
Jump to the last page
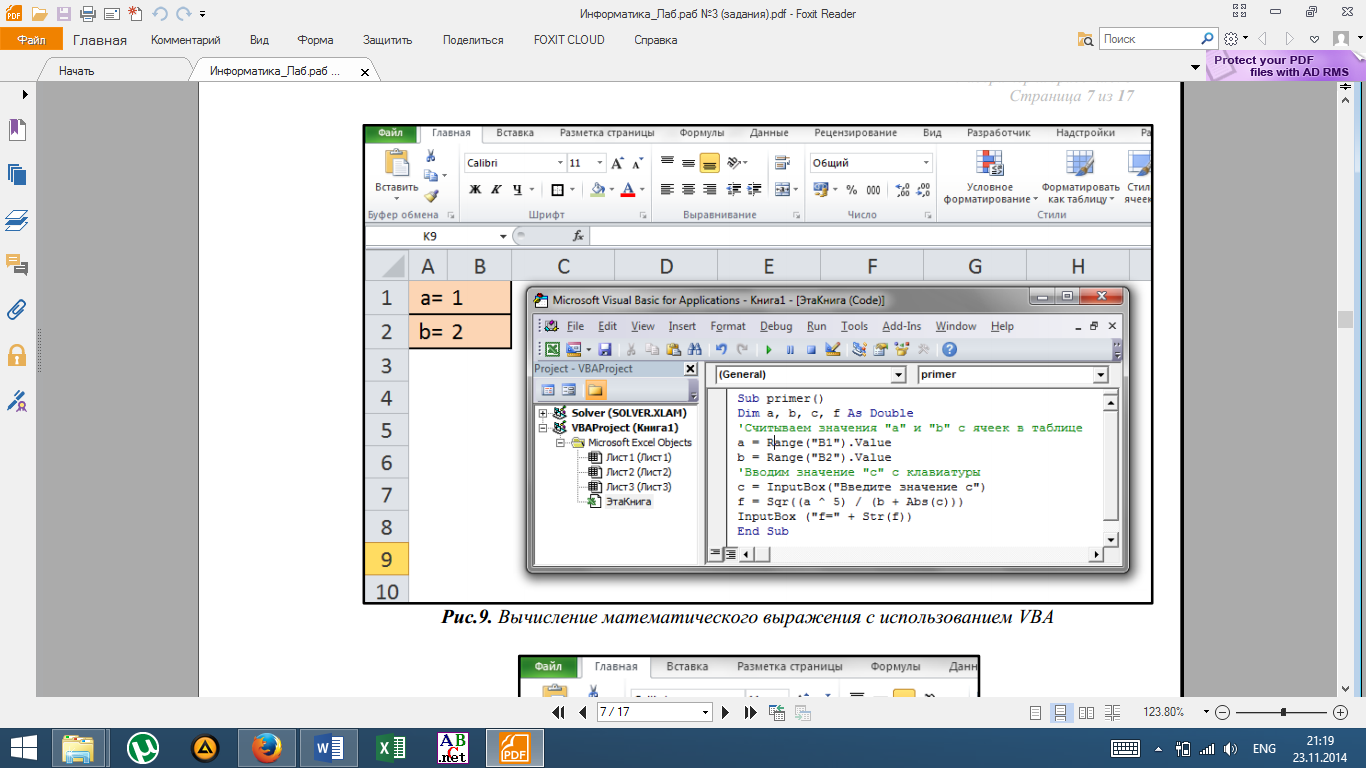[750, 712]
